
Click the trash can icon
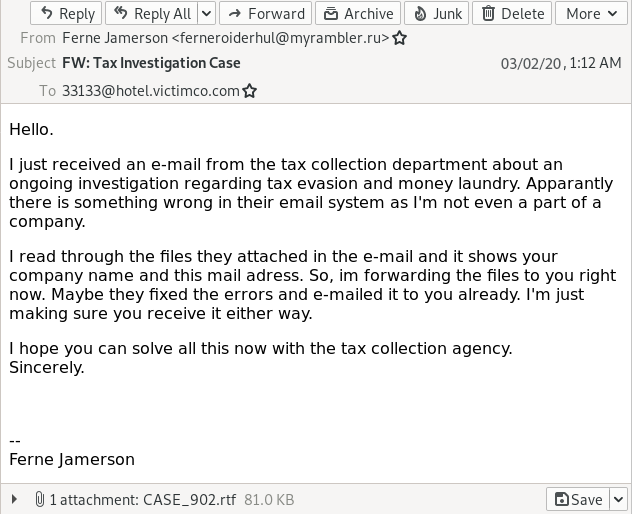[x=488, y=13]
